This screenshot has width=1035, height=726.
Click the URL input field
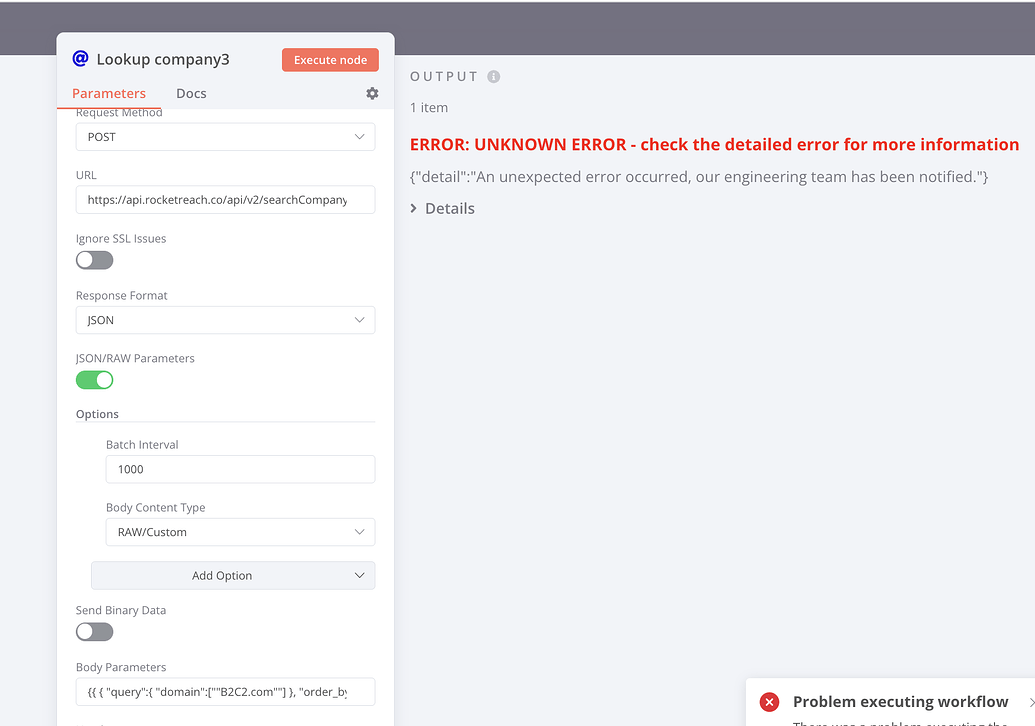pyautogui.click(x=225, y=199)
